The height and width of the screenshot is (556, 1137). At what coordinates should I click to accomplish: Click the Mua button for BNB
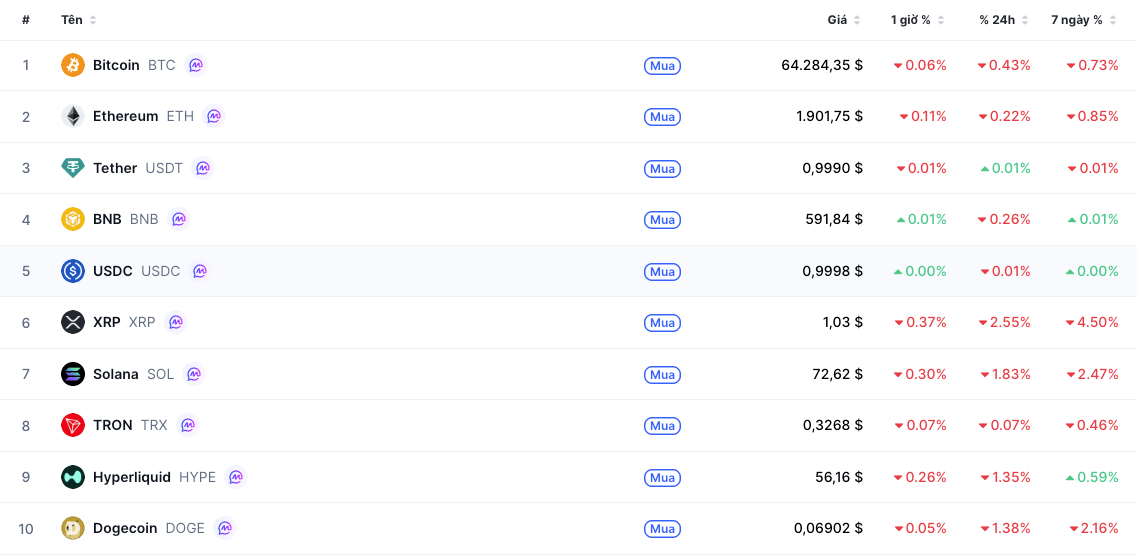click(x=662, y=220)
